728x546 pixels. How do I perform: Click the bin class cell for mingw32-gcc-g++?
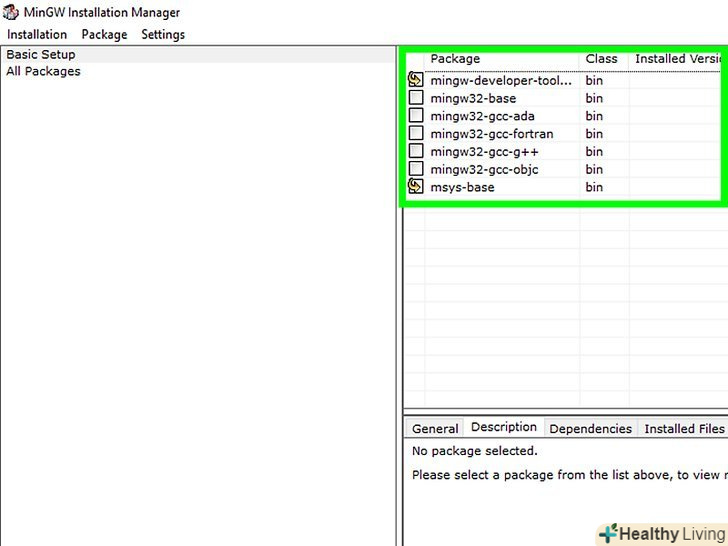pos(594,152)
